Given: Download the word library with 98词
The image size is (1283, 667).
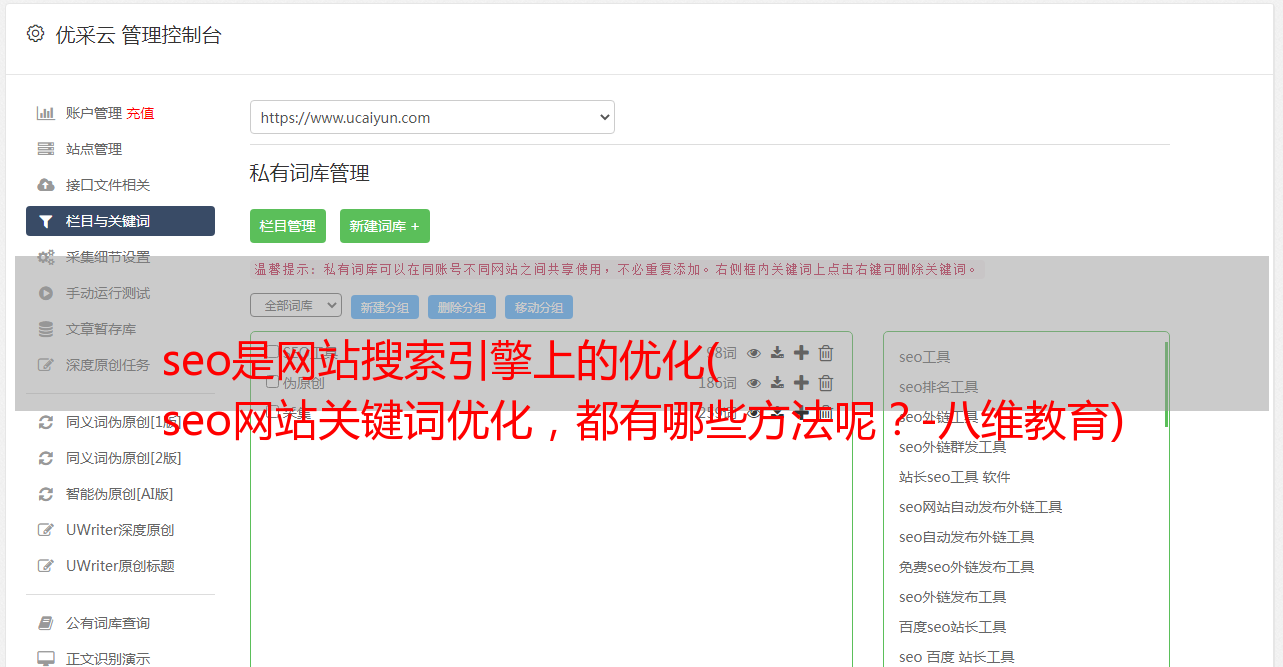Looking at the screenshot, I should coord(777,353).
